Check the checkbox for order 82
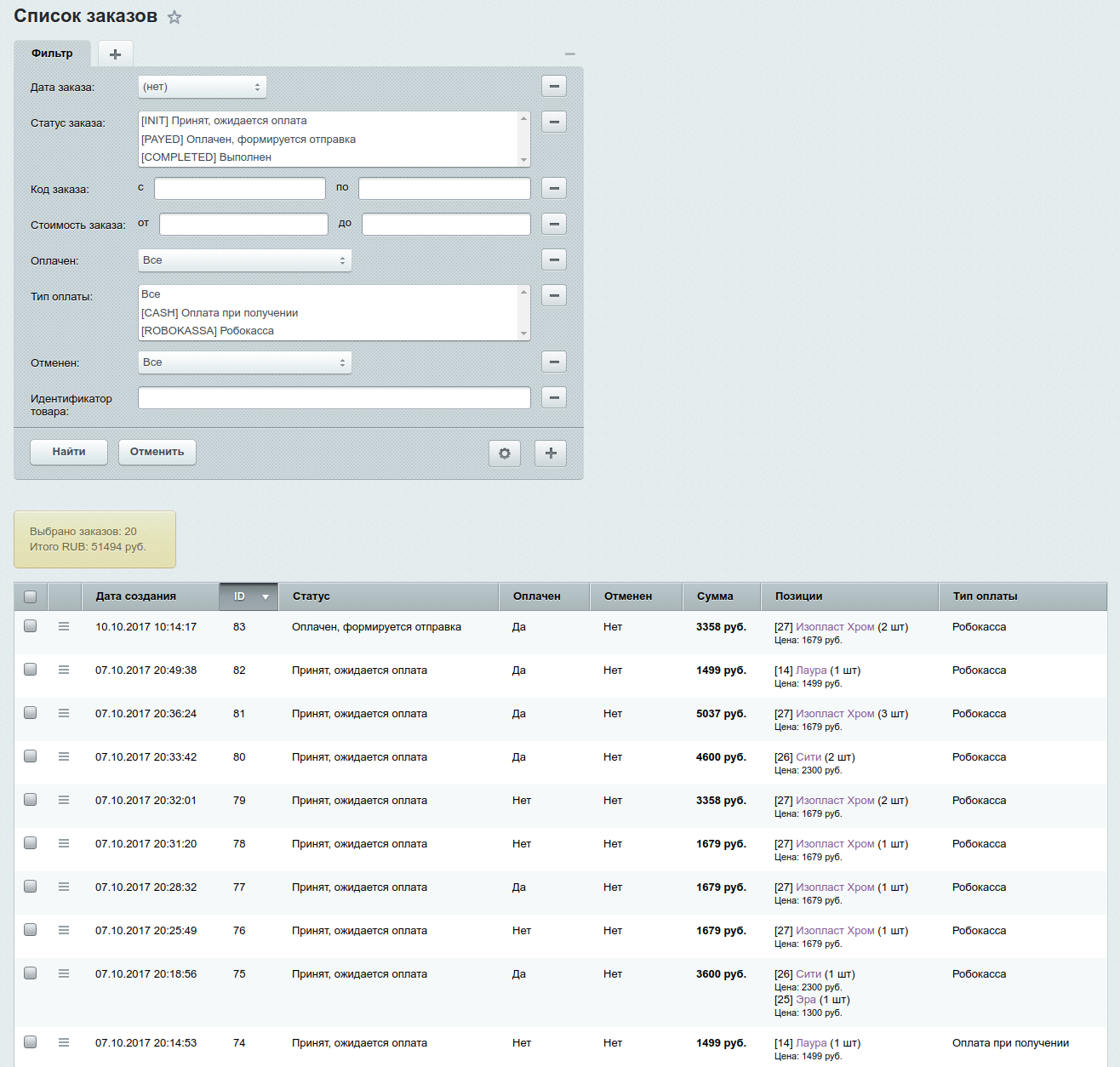This screenshot has height=1067, width=1120. click(31, 670)
